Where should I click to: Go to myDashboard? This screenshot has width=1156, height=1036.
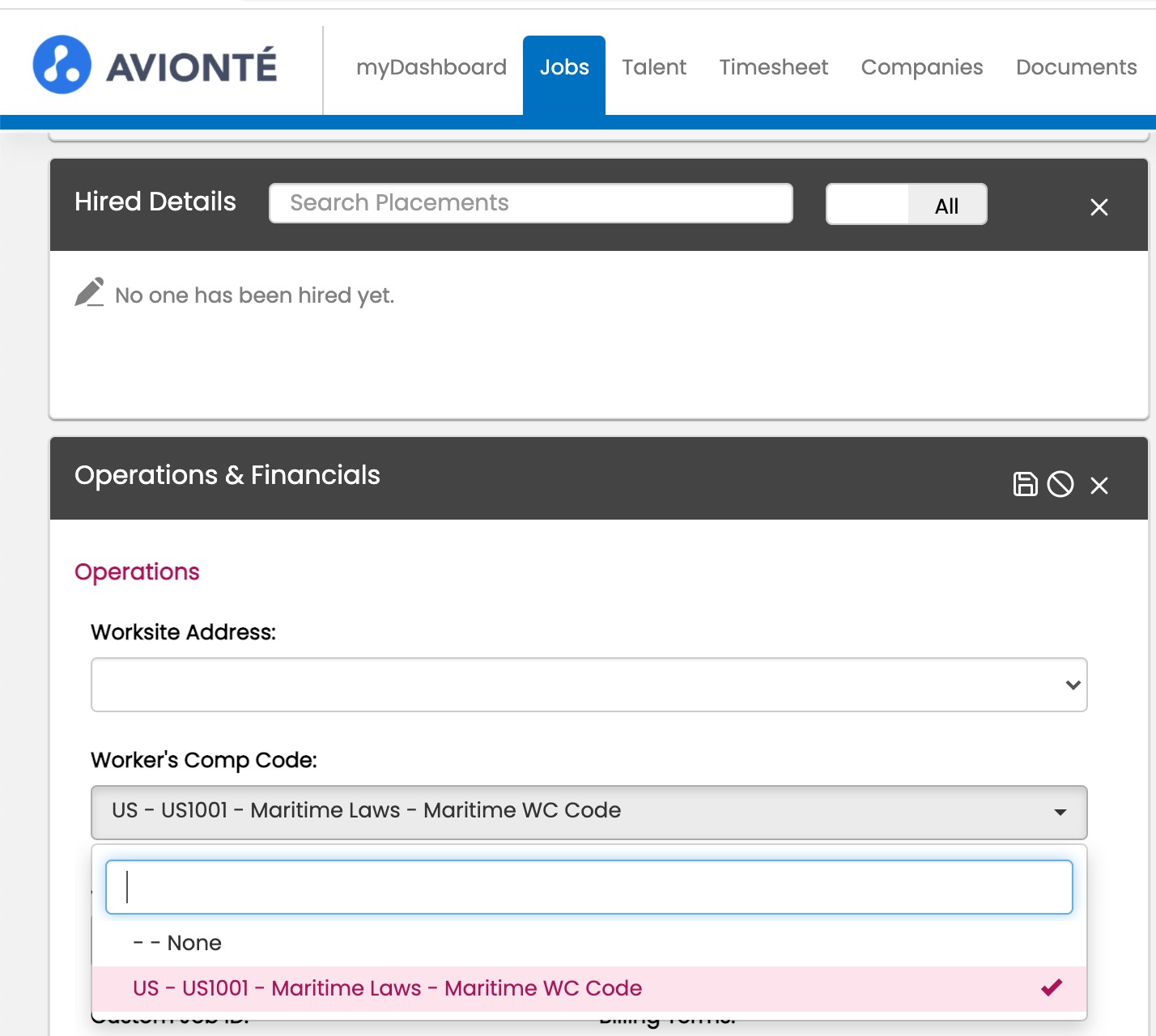point(431,67)
